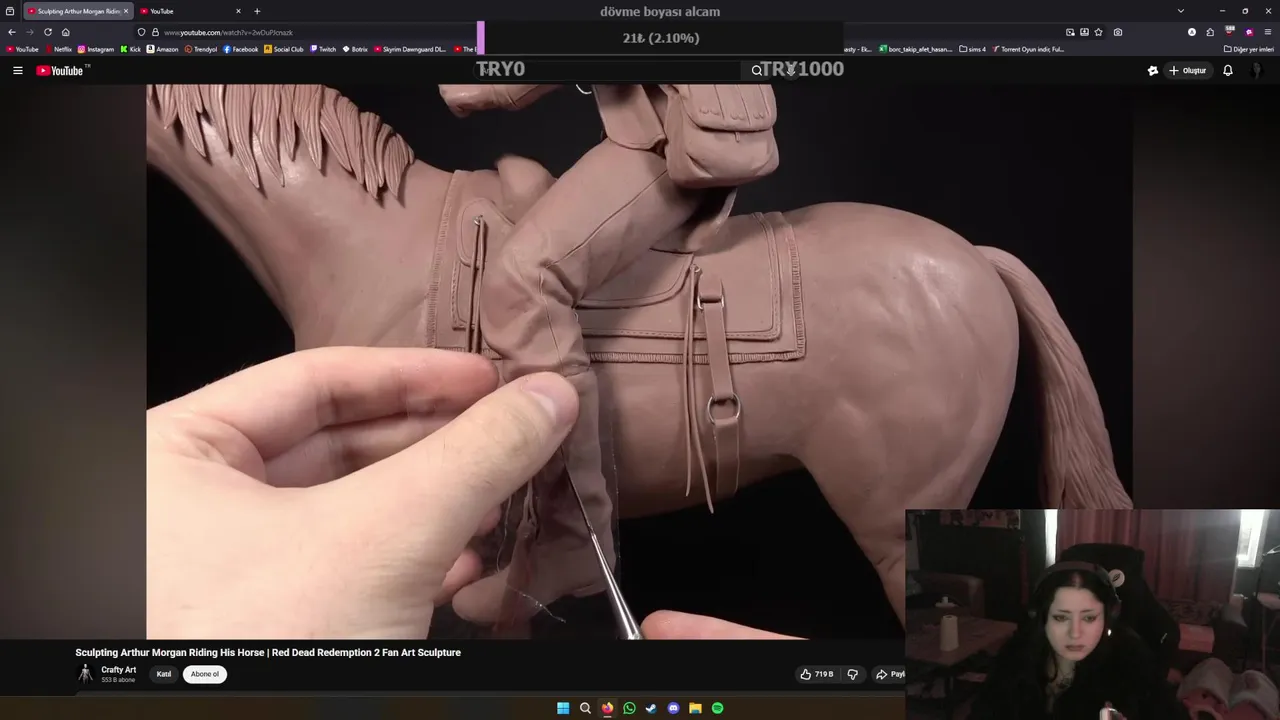
Task: Click the browser forward arrow
Action: [x=29, y=32]
